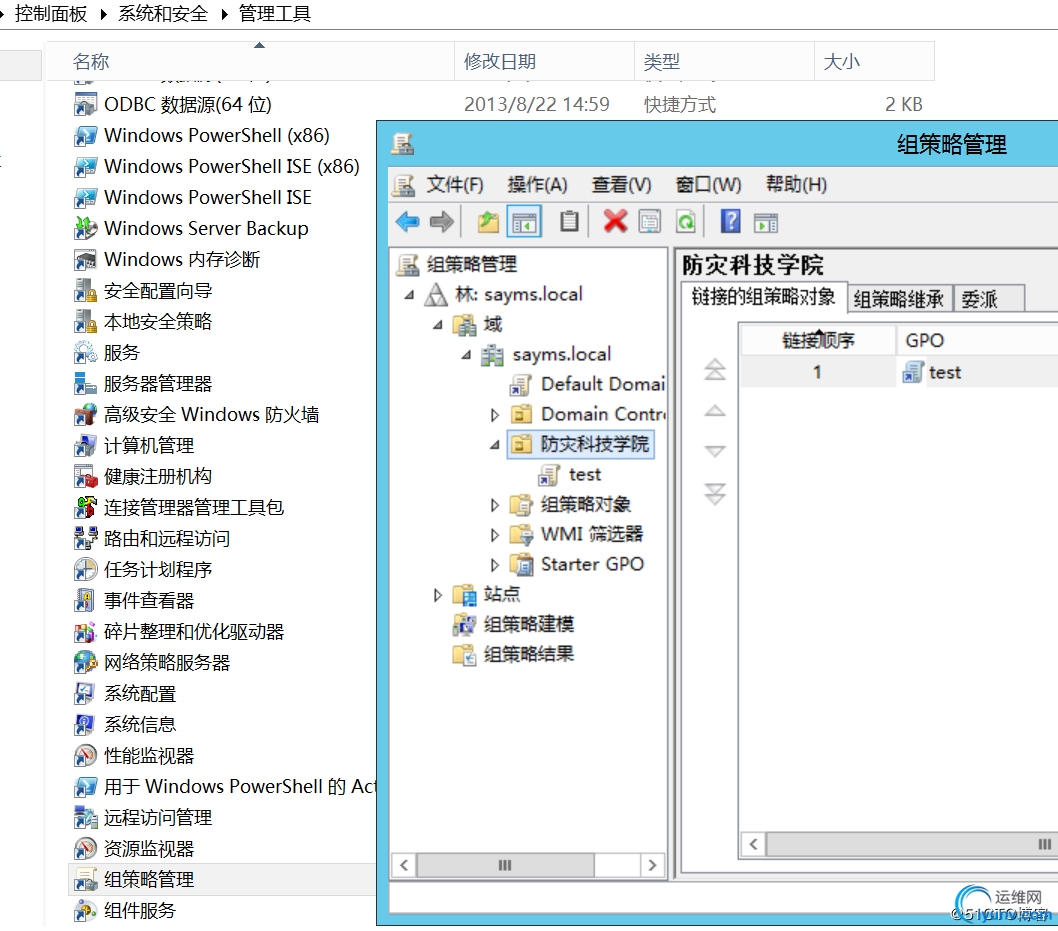1058x931 pixels.
Task: Select 组策略建模 node in the tree
Action: [528, 624]
